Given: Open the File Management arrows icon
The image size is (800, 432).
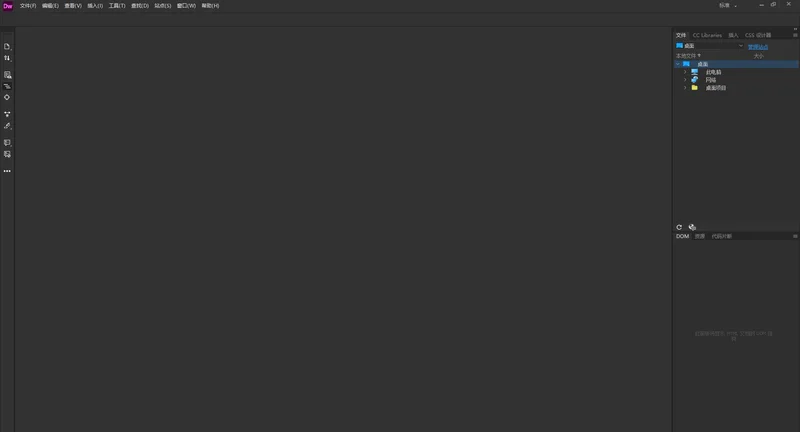Looking at the screenshot, I should click(7, 58).
